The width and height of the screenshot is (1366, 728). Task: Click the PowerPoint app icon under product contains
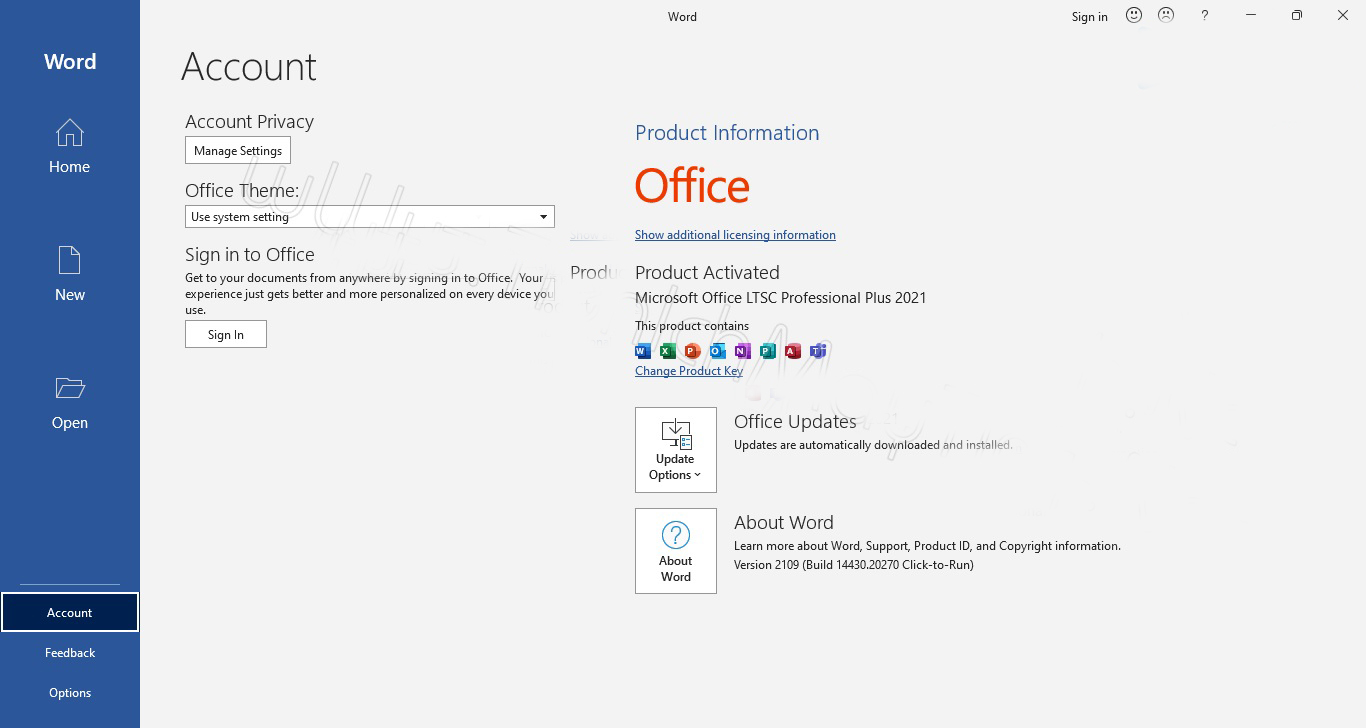point(692,351)
